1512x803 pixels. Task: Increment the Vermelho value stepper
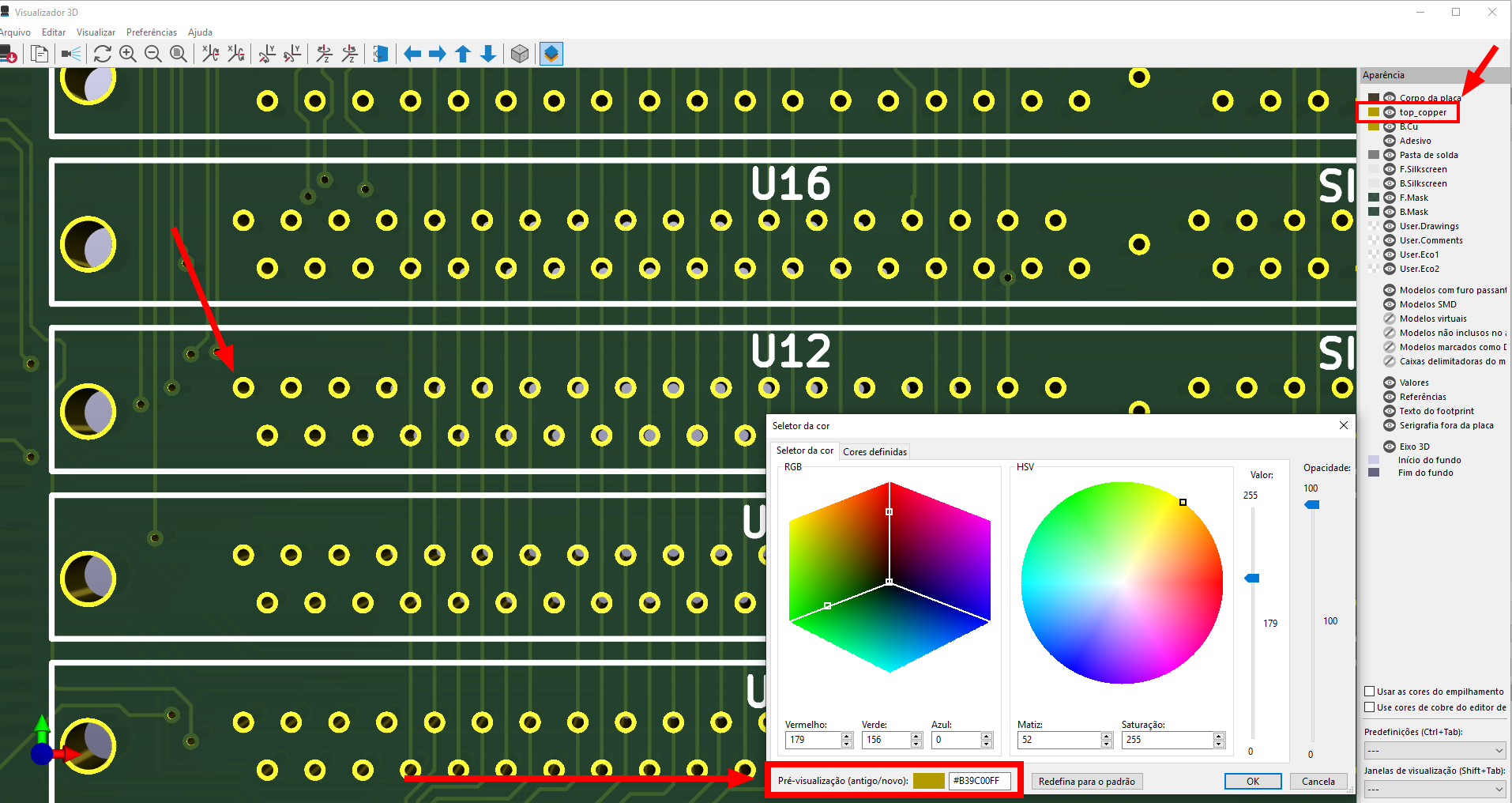pyautogui.click(x=847, y=736)
